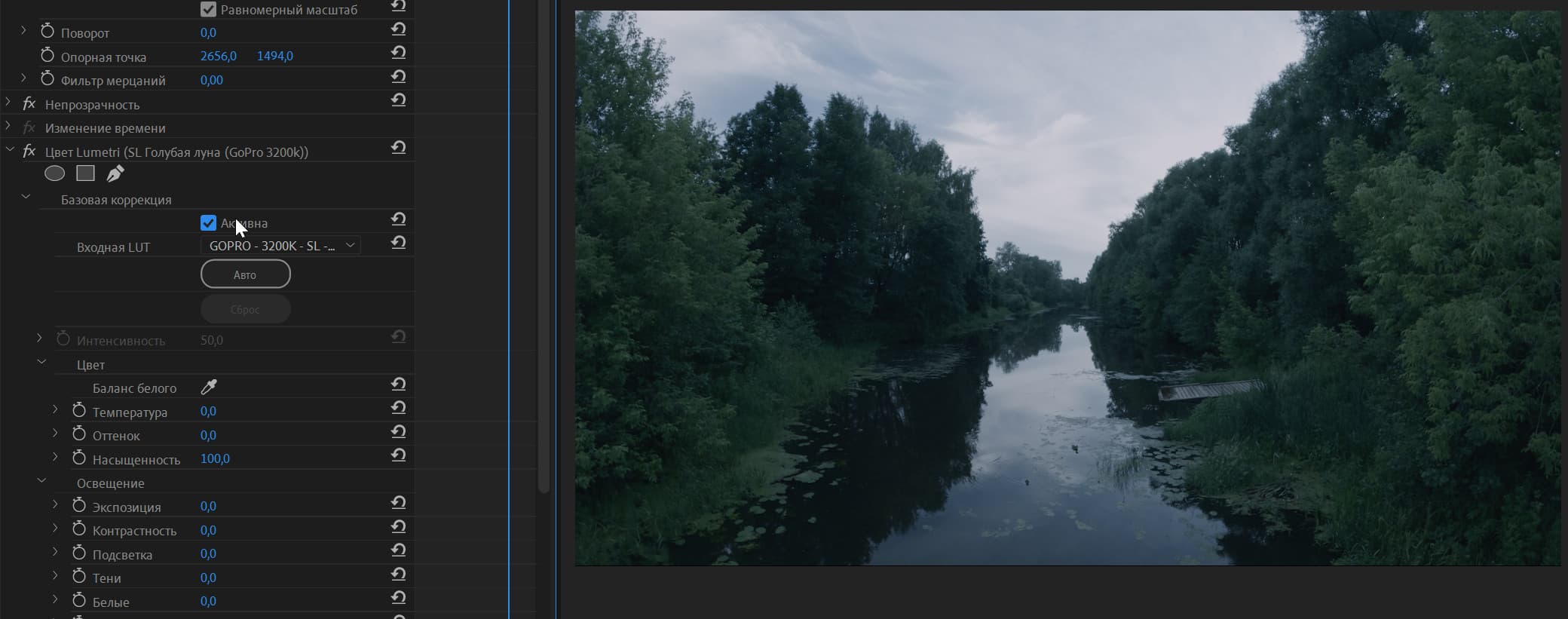Toggle the Непрозрачность fx effect icon

[x=29, y=103]
